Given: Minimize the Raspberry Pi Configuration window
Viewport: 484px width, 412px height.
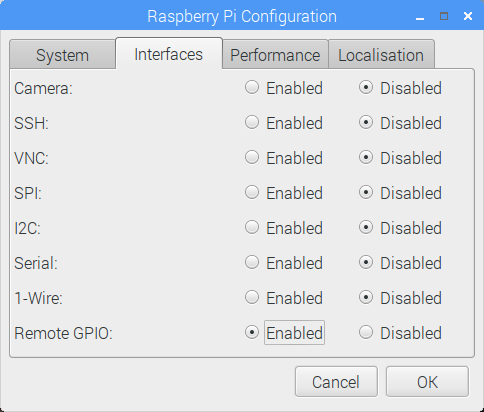Looking at the screenshot, I should [x=420, y=17].
